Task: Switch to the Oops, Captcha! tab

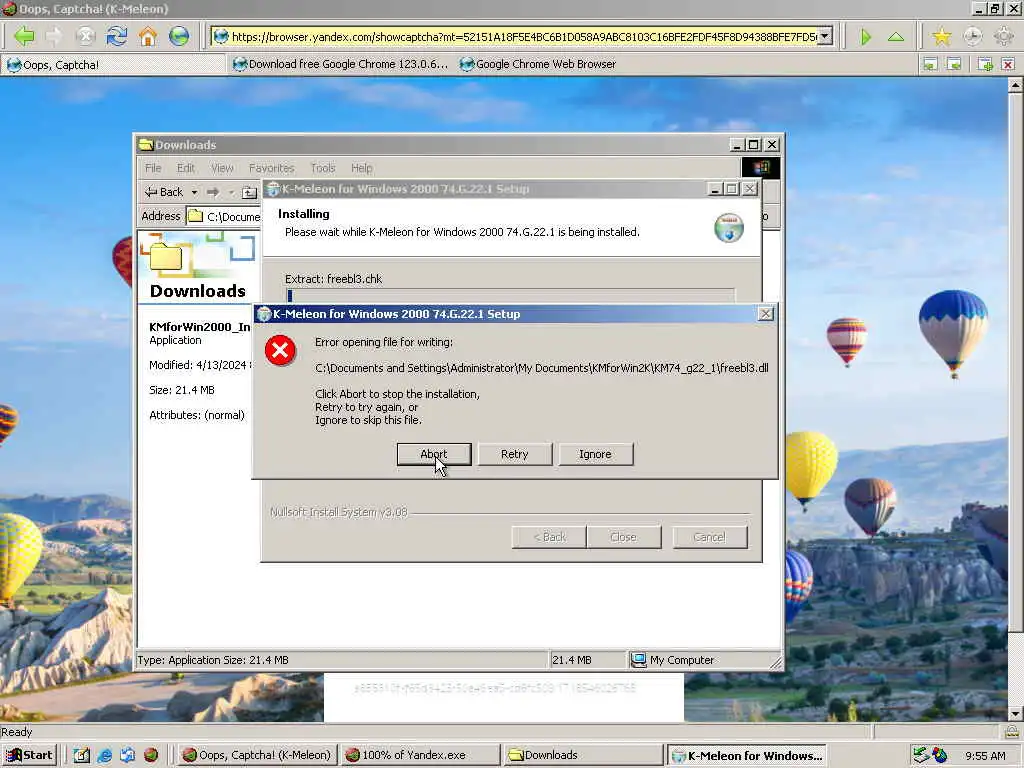Action: pyautogui.click(x=114, y=64)
